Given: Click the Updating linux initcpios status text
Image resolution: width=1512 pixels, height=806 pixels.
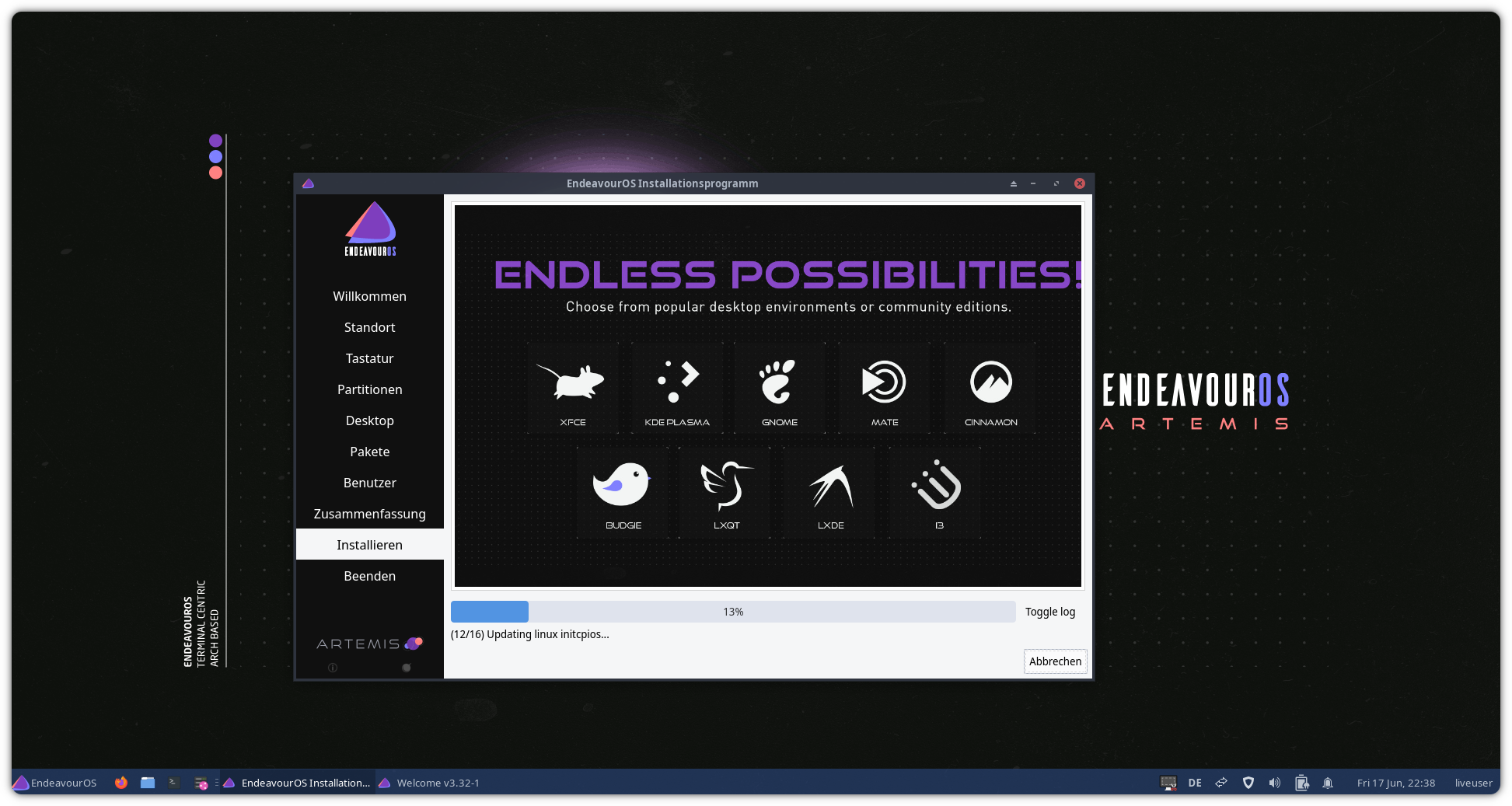Looking at the screenshot, I should coord(529,634).
